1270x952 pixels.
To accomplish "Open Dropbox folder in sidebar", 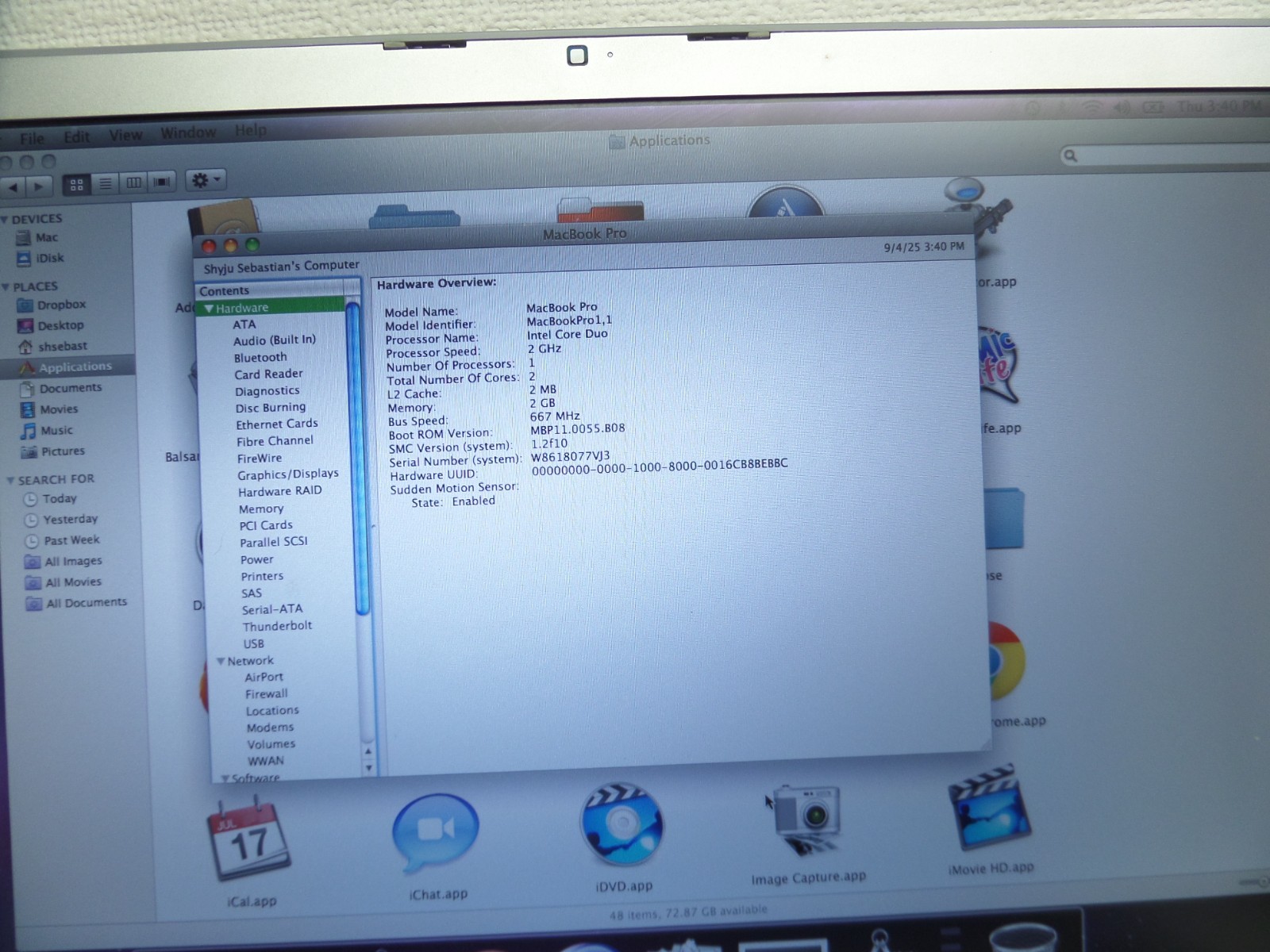I will (x=52, y=305).
